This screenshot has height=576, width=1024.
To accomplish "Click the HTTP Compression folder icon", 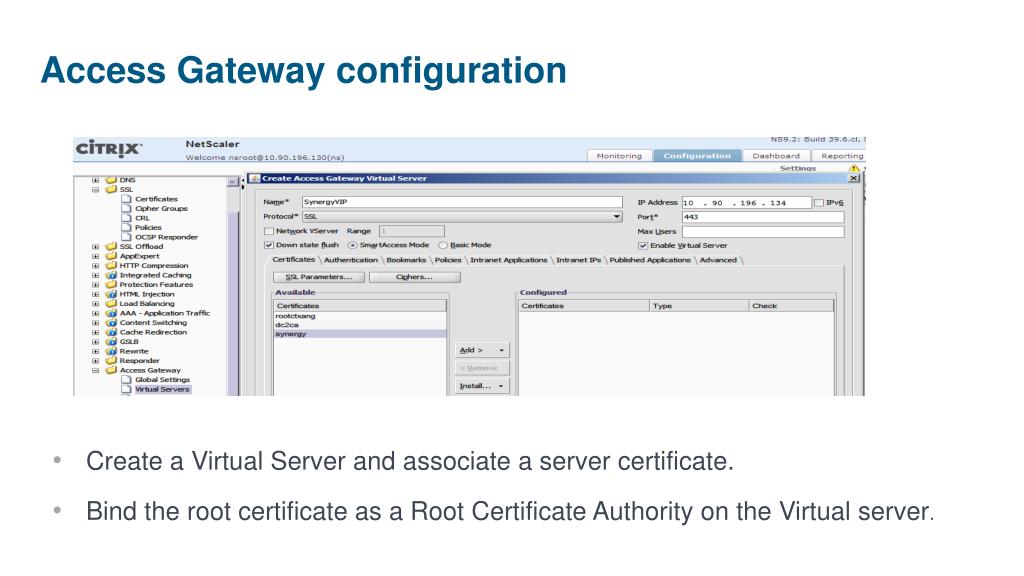I will click(x=111, y=266).
